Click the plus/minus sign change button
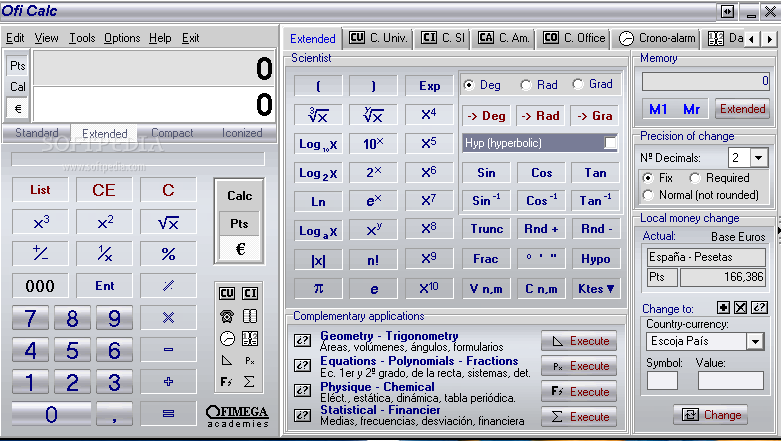The height and width of the screenshot is (441, 781). pos(40,254)
